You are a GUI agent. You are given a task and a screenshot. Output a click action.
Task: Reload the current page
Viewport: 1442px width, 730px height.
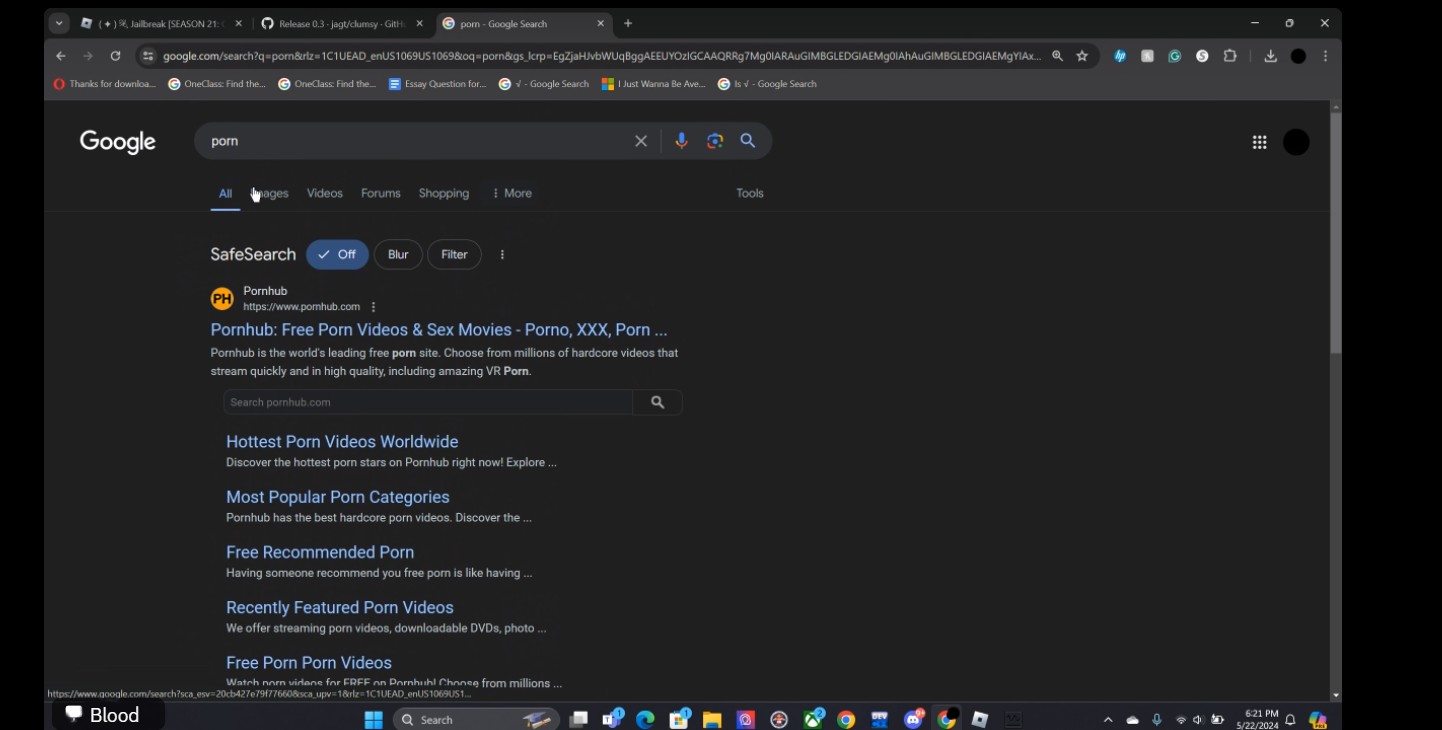(x=115, y=56)
